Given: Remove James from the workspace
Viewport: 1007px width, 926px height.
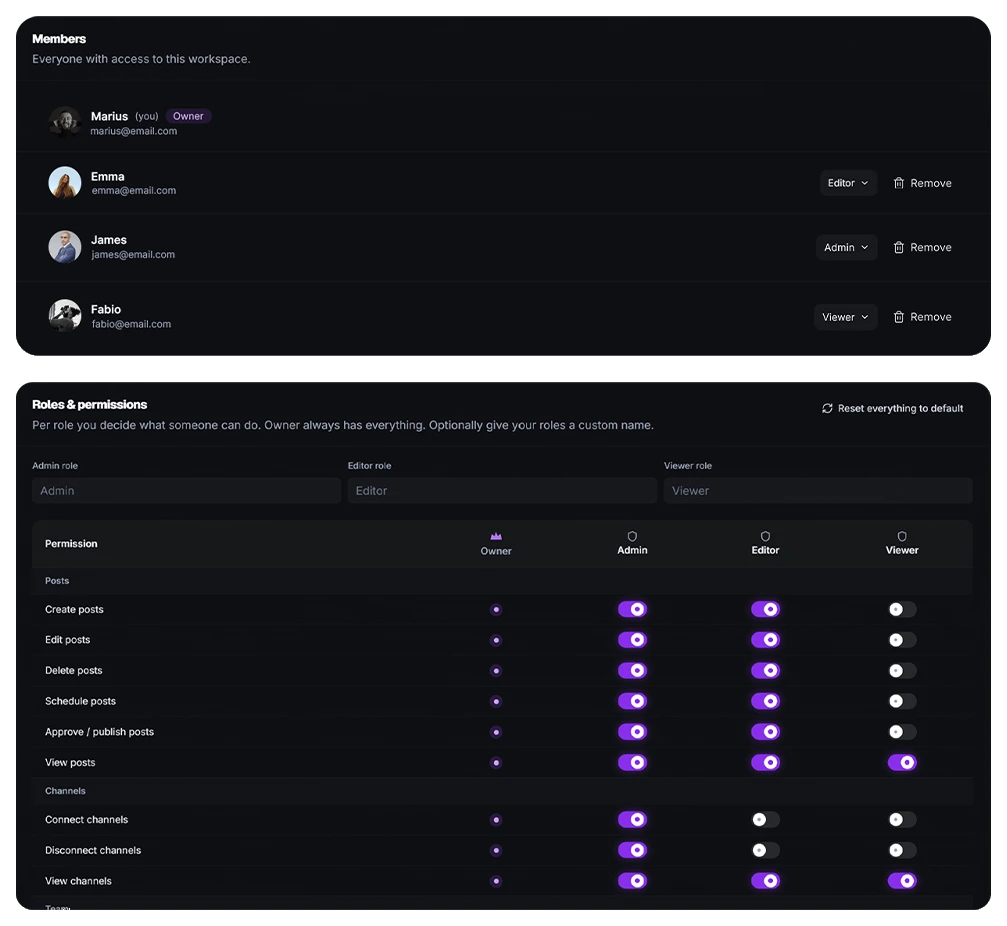Looking at the screenshot, I should 922,247.
